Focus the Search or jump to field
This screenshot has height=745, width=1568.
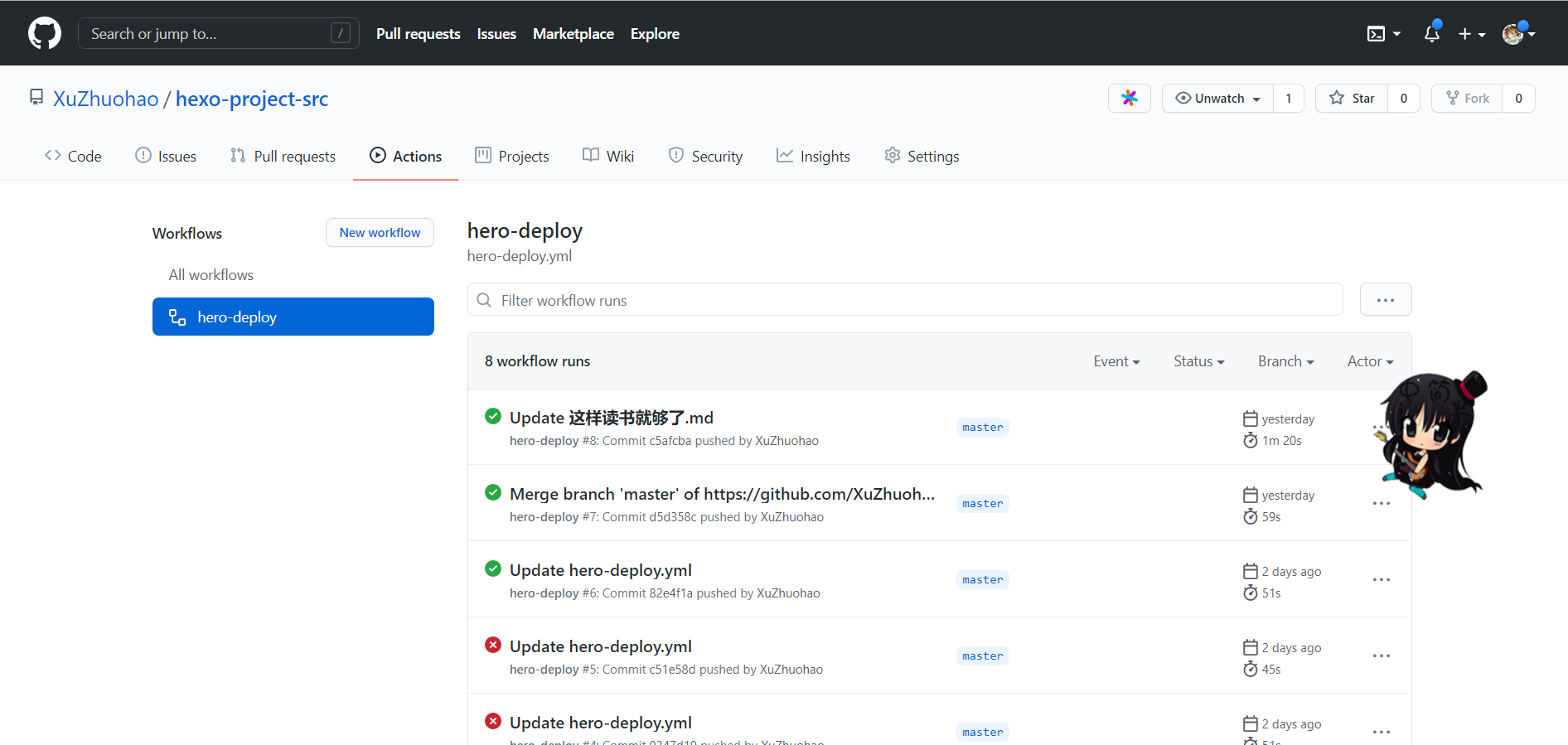click(219, 33)
